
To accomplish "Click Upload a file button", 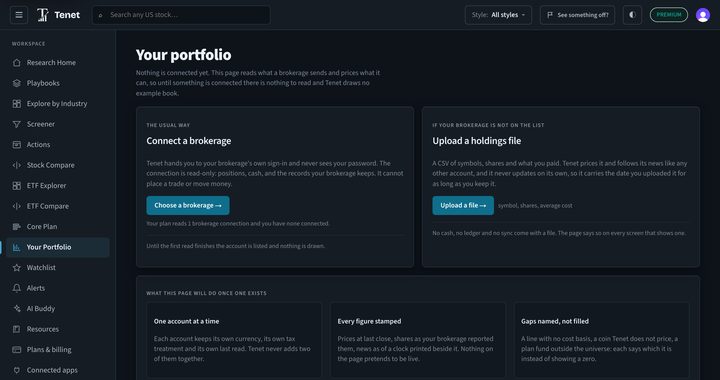I will 463,206.
